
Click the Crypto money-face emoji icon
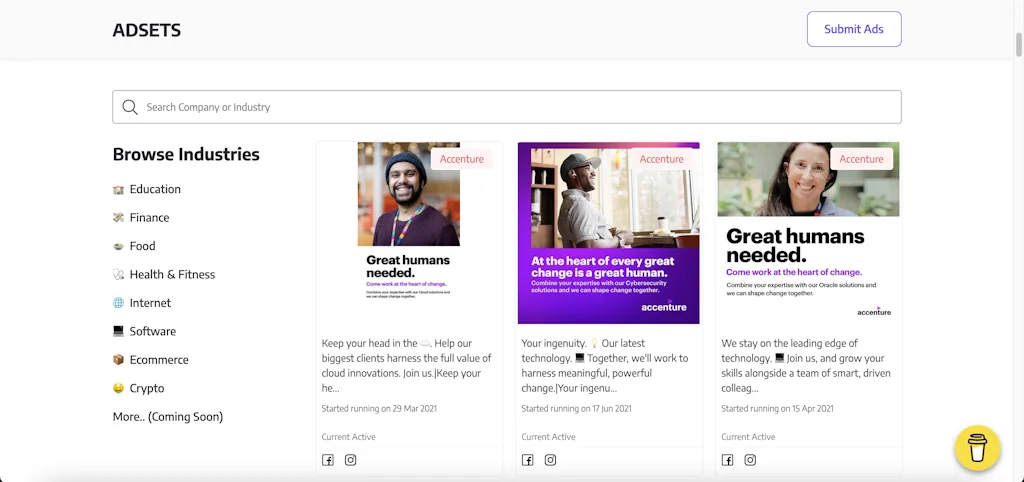click(x=118, y=388)
